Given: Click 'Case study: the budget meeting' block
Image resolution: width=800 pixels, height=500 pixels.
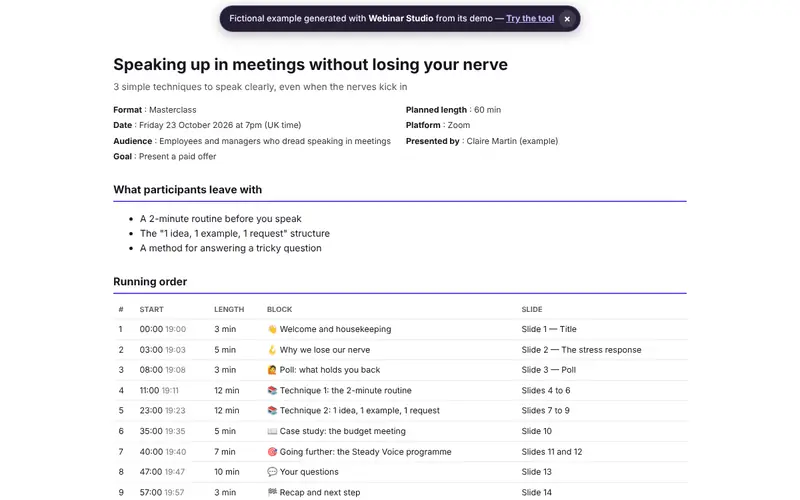Looking at the screenshot, I should 342,431.
